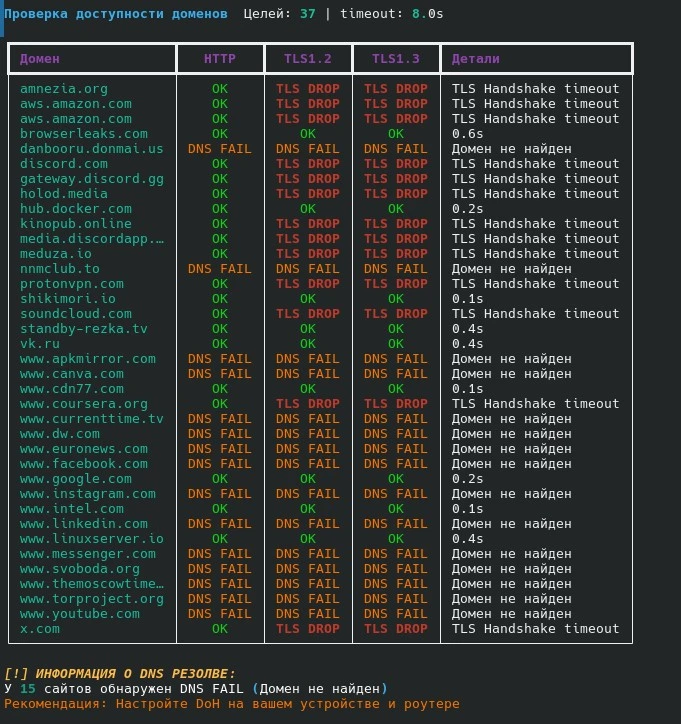The width and height of the screenshot is (681, 724).
Task: Click the 'Домен' column header
Action: tap(40, 59)
